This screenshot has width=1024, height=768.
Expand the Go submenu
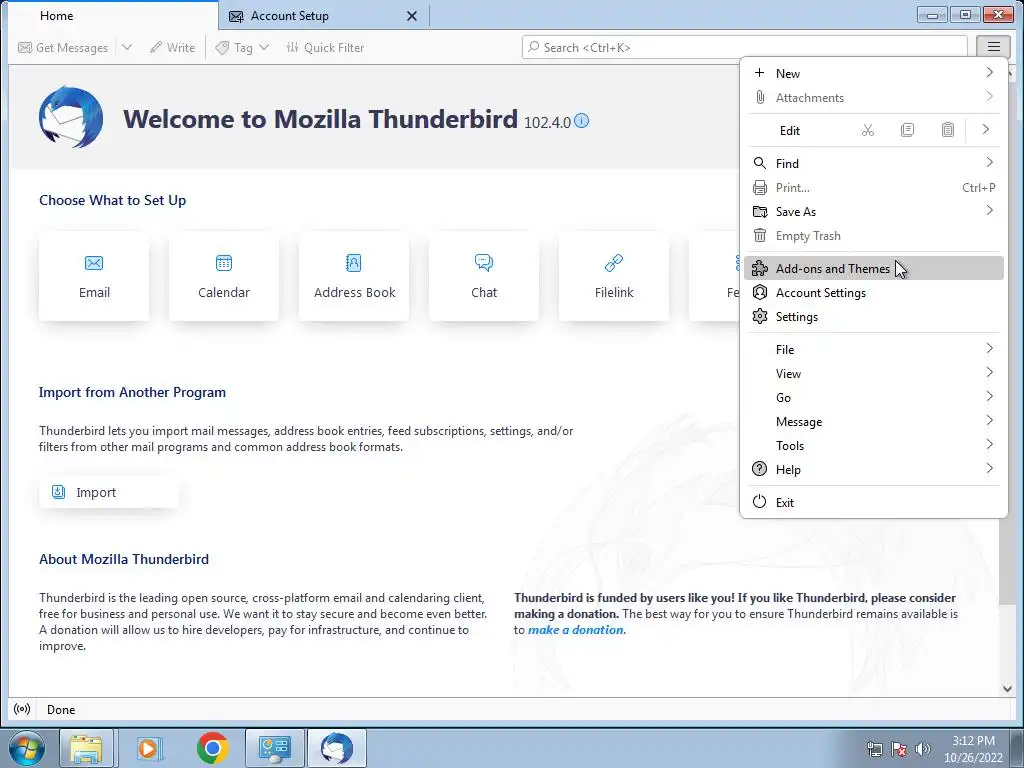coord(873,398)
